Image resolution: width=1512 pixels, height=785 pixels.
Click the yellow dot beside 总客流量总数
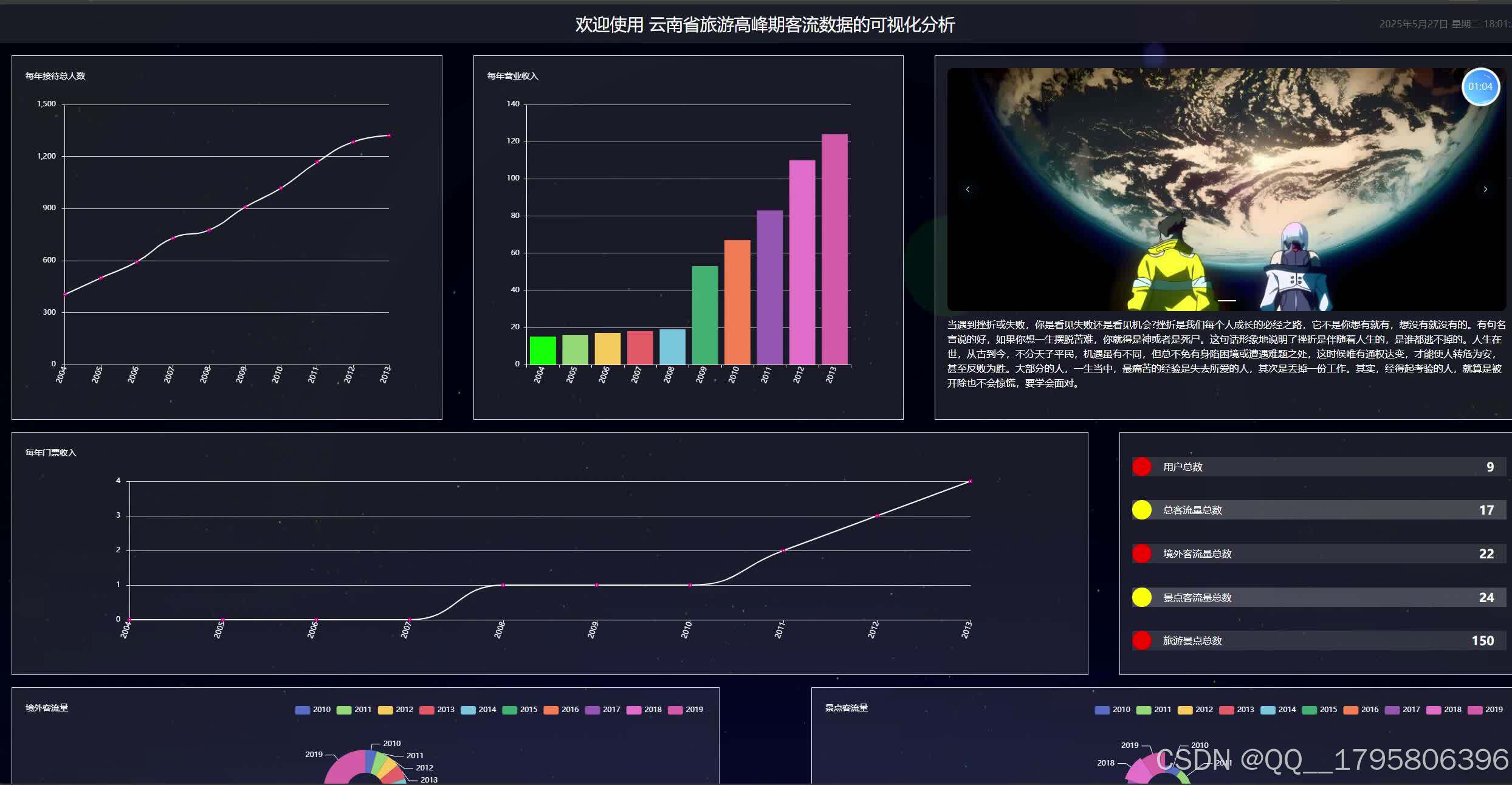click(1141, 510)
